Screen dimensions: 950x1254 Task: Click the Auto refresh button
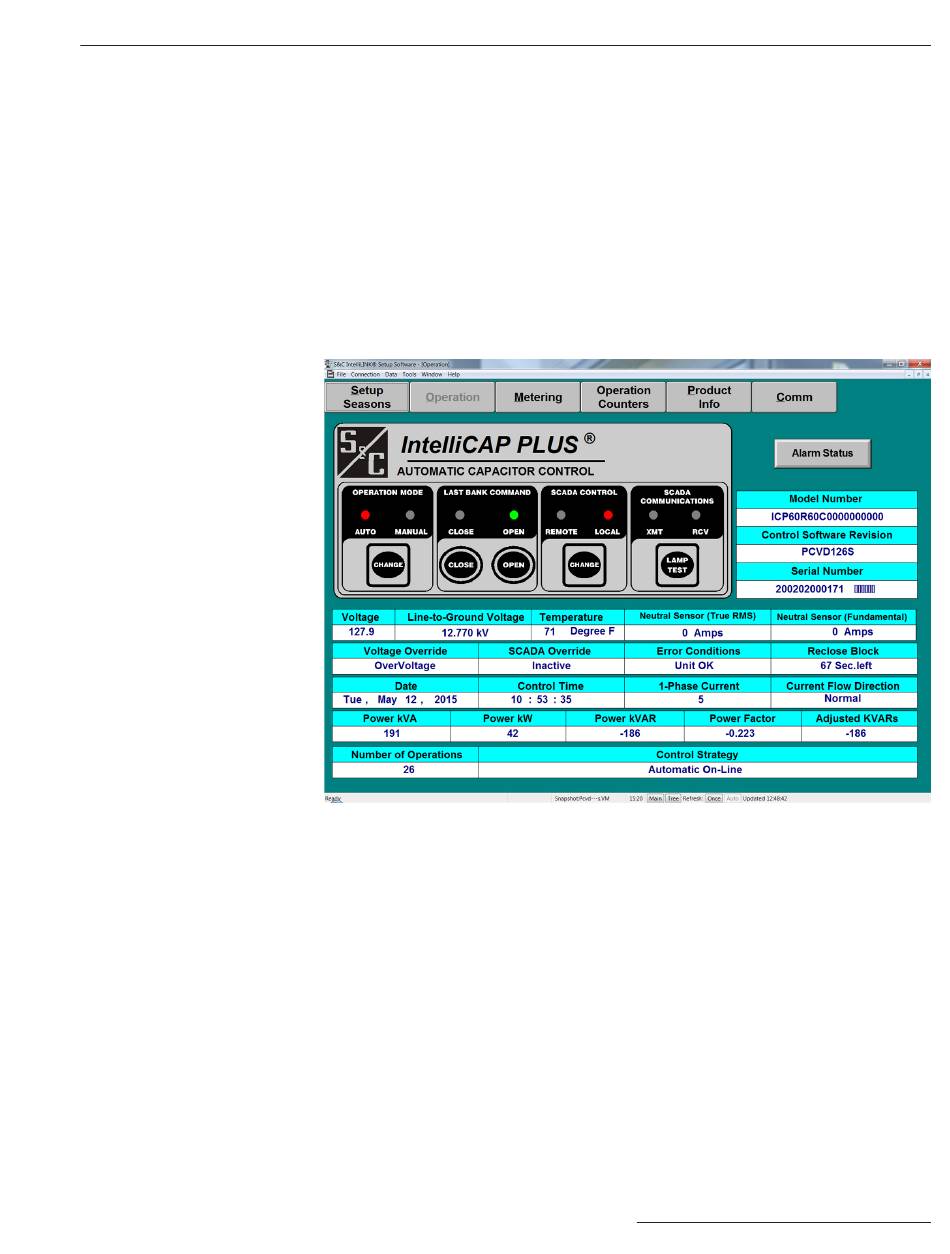click(732, 799)
